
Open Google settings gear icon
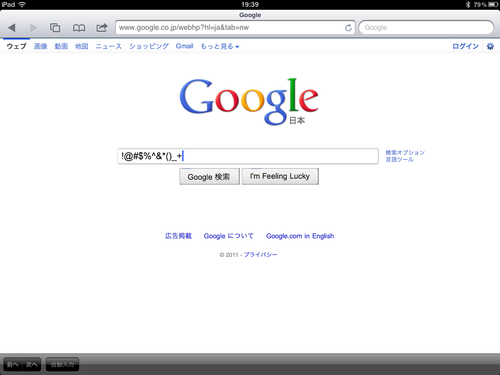490,46
